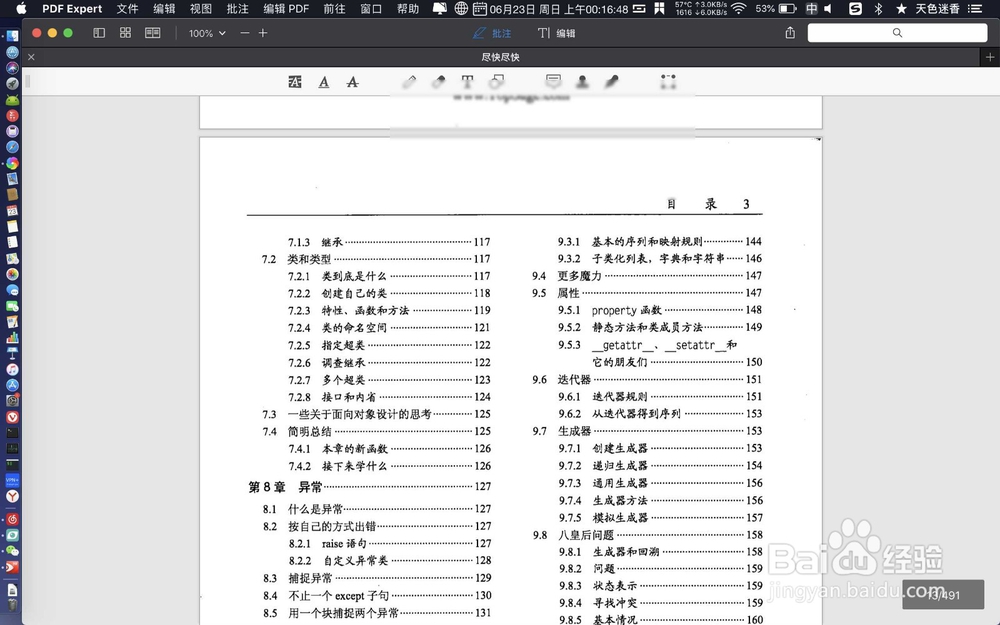Select the eraser tool
This screenshot has height=625, width=1000.
click(438, 82)
